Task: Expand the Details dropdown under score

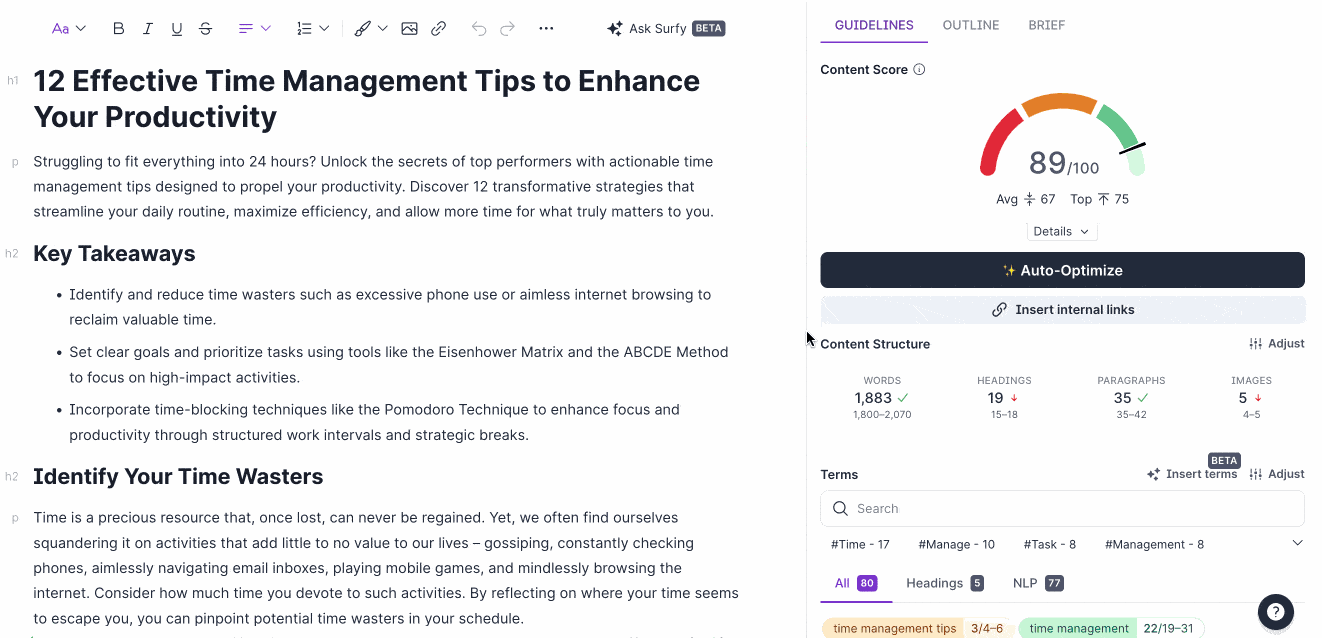Action: point(1061,231)
